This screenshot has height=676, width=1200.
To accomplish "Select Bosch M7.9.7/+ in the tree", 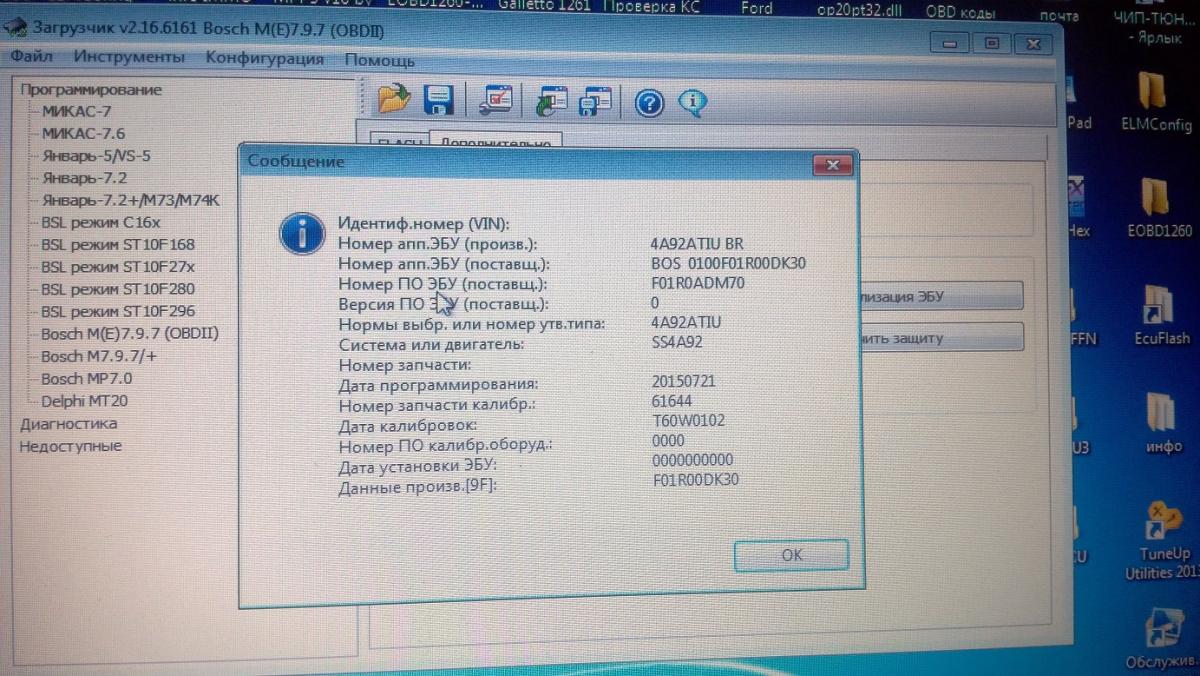I will pos(99,356).
